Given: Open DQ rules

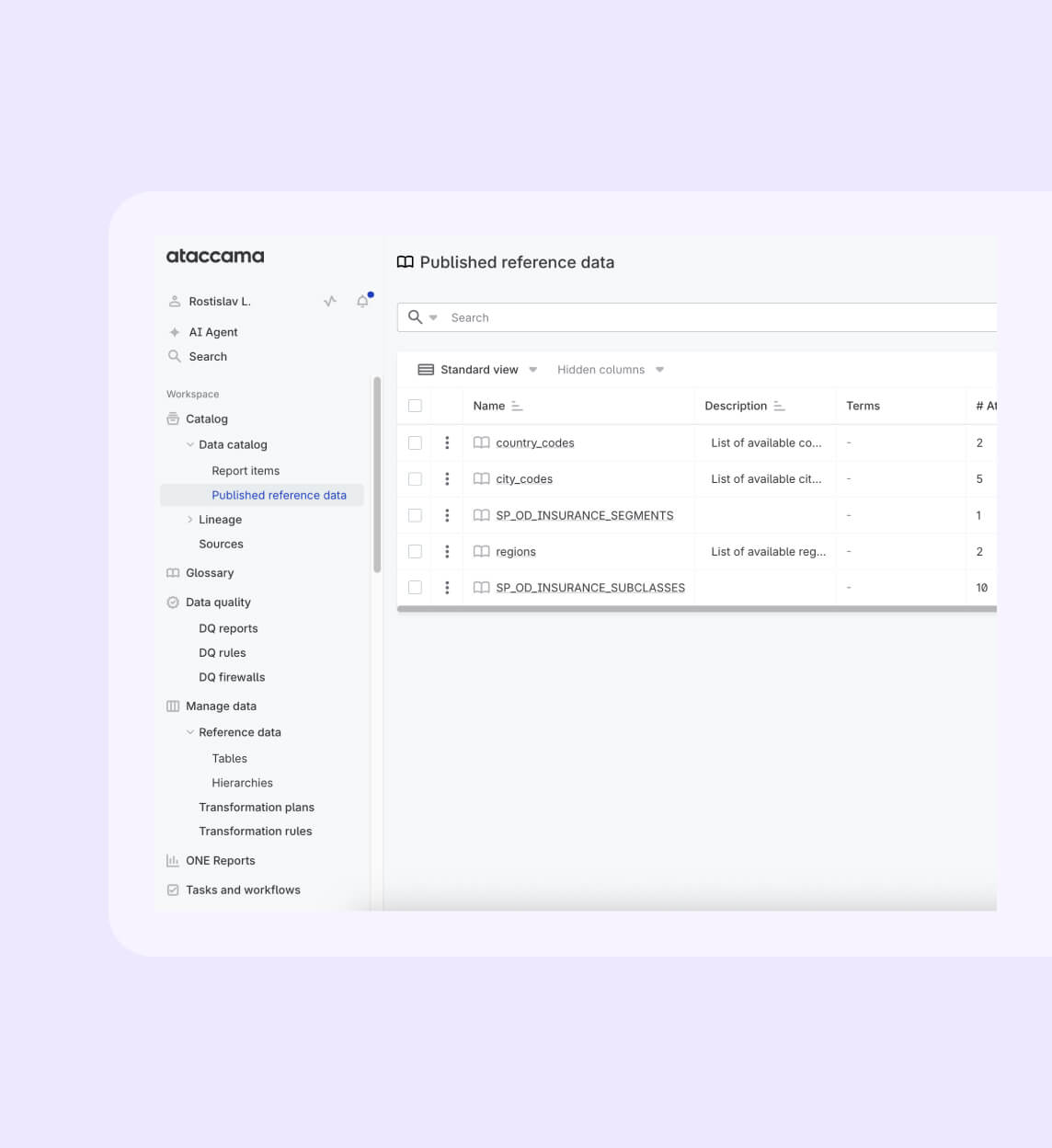Looking at the screenshot, I should (223, 653).
